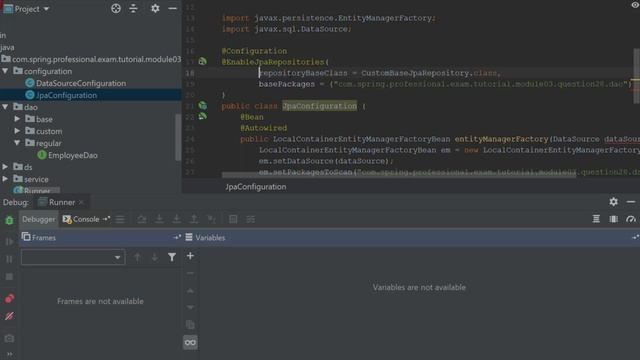
Task: Toggle the editor reader mode eye icon
Action: [x=635, y=5]
